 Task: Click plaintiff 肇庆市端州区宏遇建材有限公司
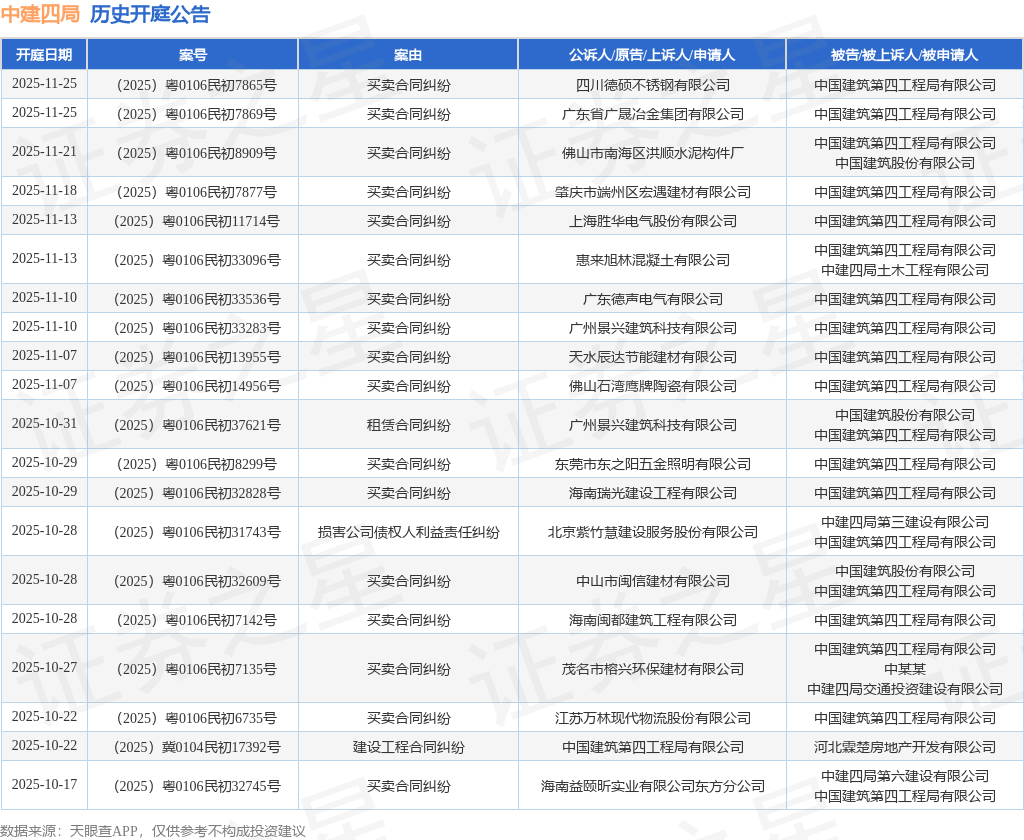click(652, 192)
